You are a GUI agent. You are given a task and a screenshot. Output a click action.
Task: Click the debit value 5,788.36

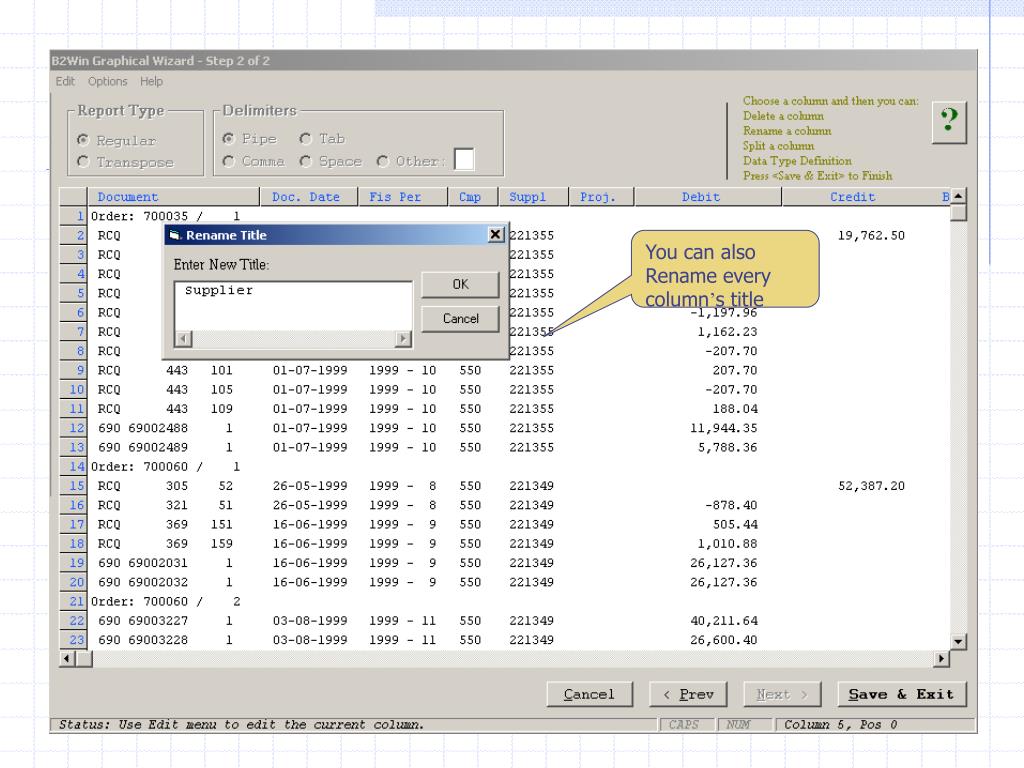728,447
